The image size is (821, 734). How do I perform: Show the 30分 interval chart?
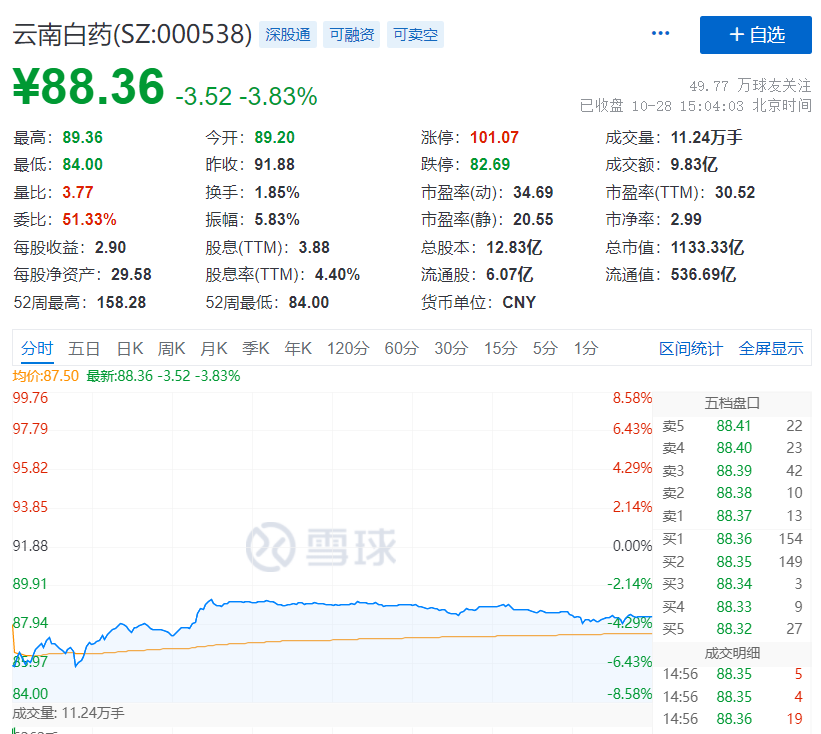coord(450,349)
